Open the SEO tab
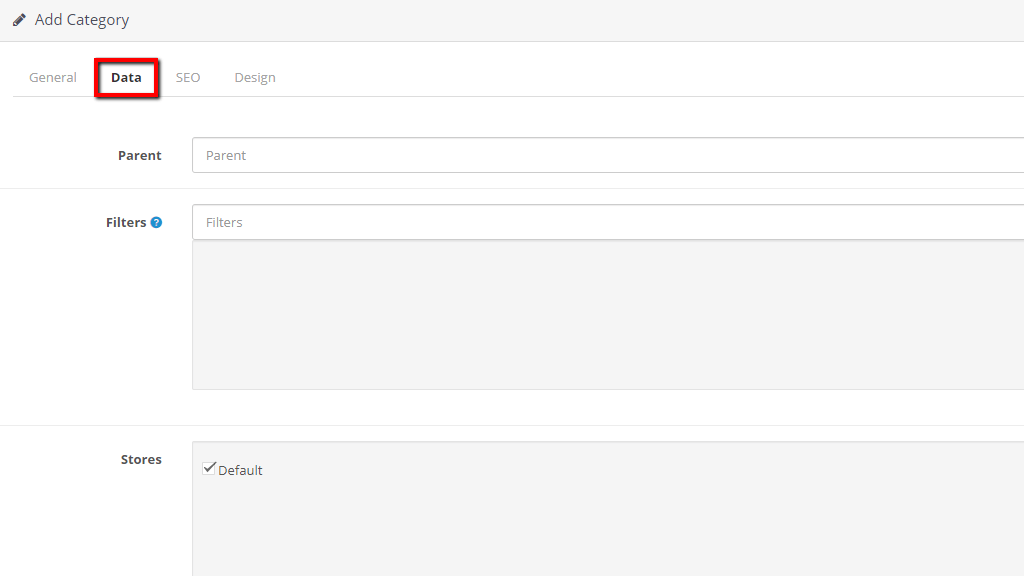This screenshot has width=1024, height=576. coord(187,77)
